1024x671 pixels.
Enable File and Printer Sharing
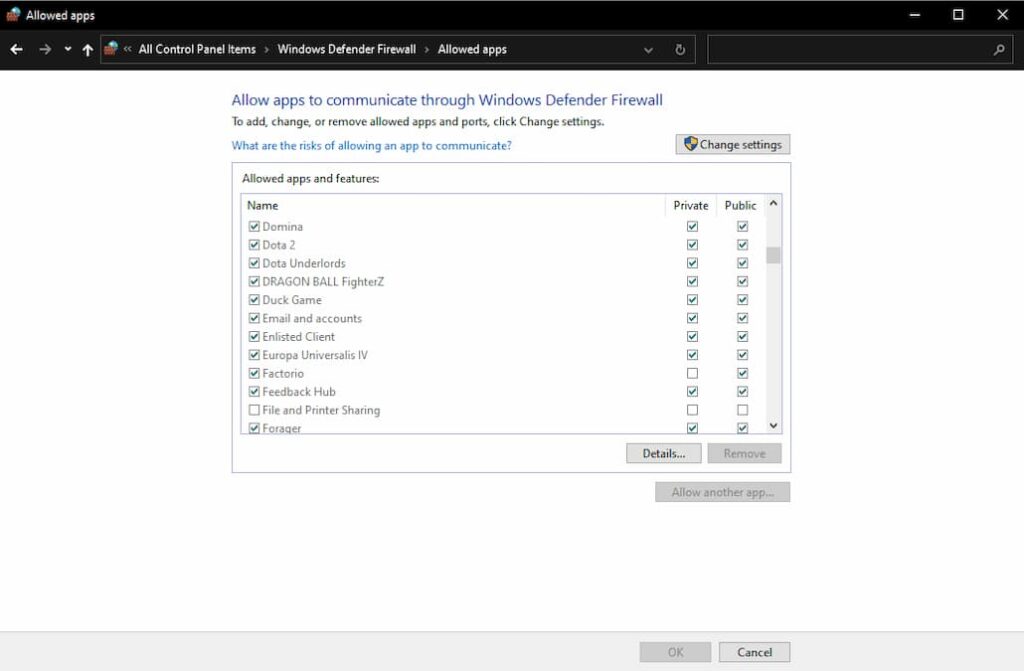tap(254, 410)
